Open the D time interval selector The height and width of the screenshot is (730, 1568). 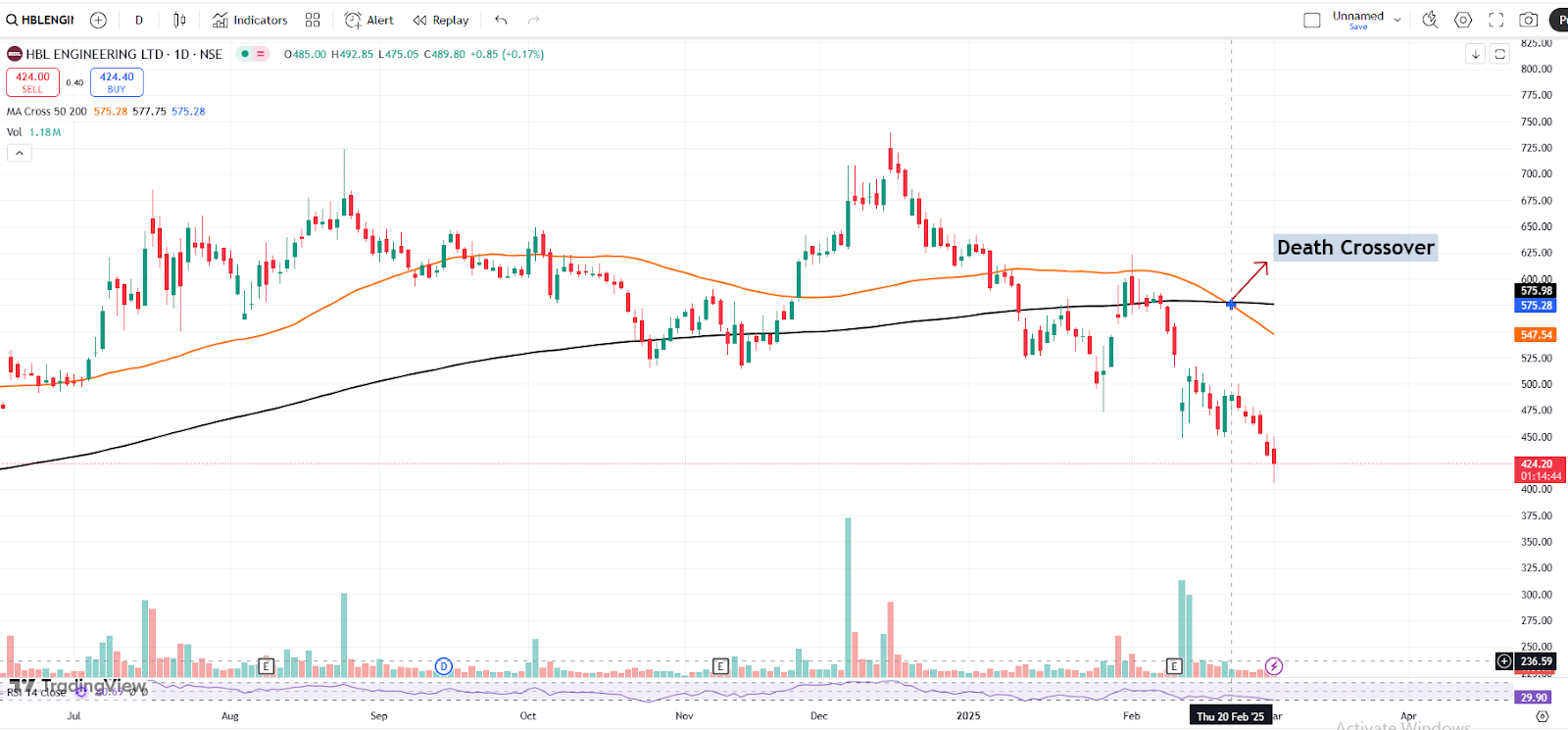tap(139, 20)
